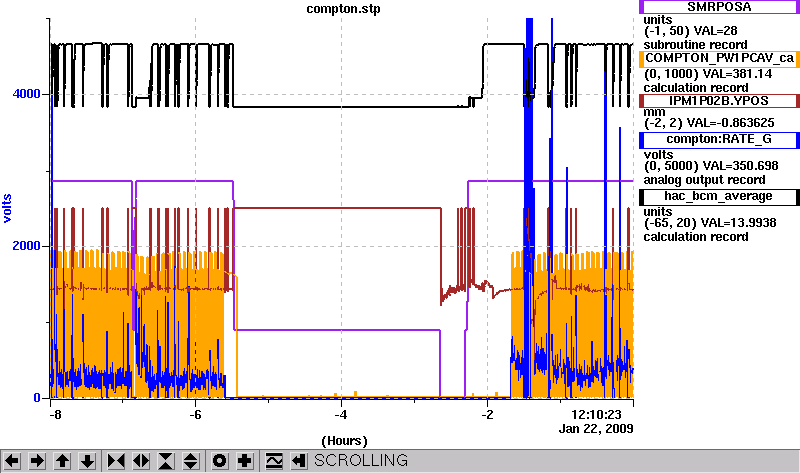Screen dimensions: 800x473
Task: Click the -4 hours x-axis tick label
Action: coord(341,414)
